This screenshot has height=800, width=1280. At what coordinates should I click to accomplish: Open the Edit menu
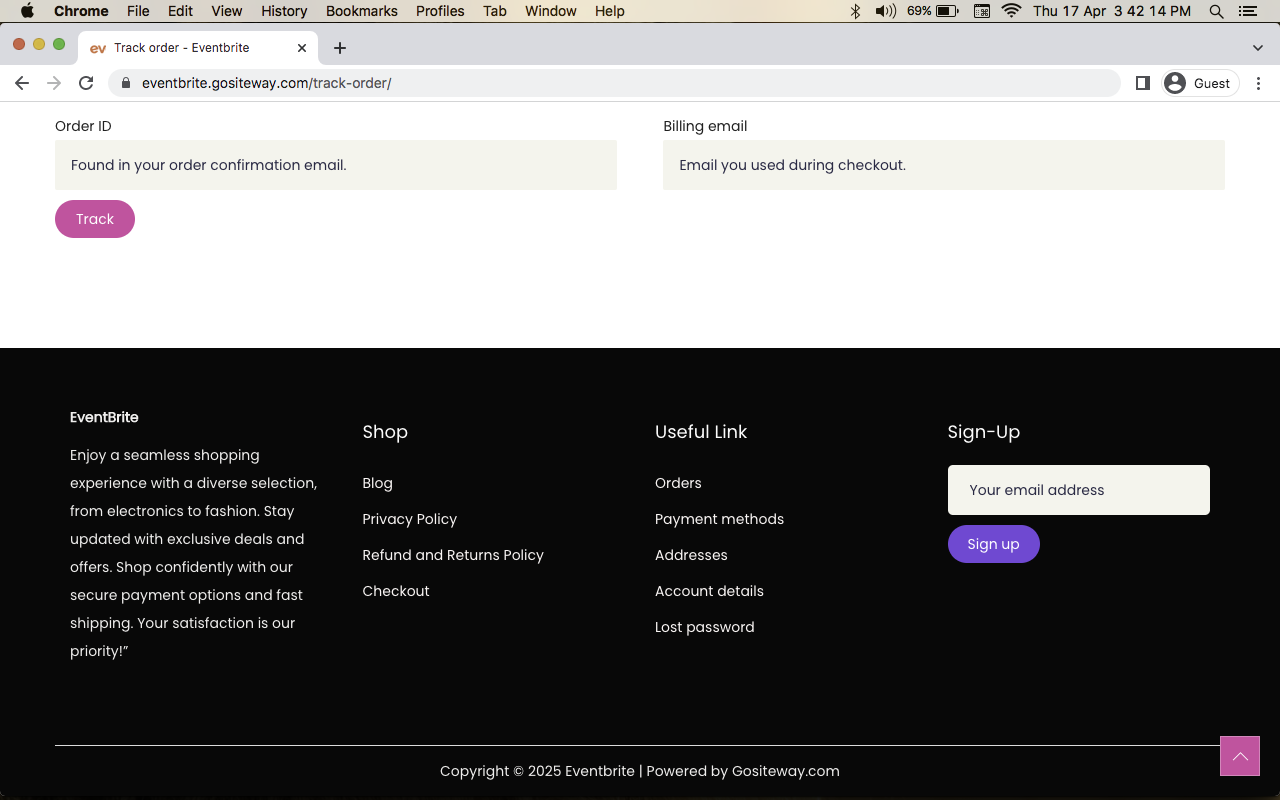180,11
